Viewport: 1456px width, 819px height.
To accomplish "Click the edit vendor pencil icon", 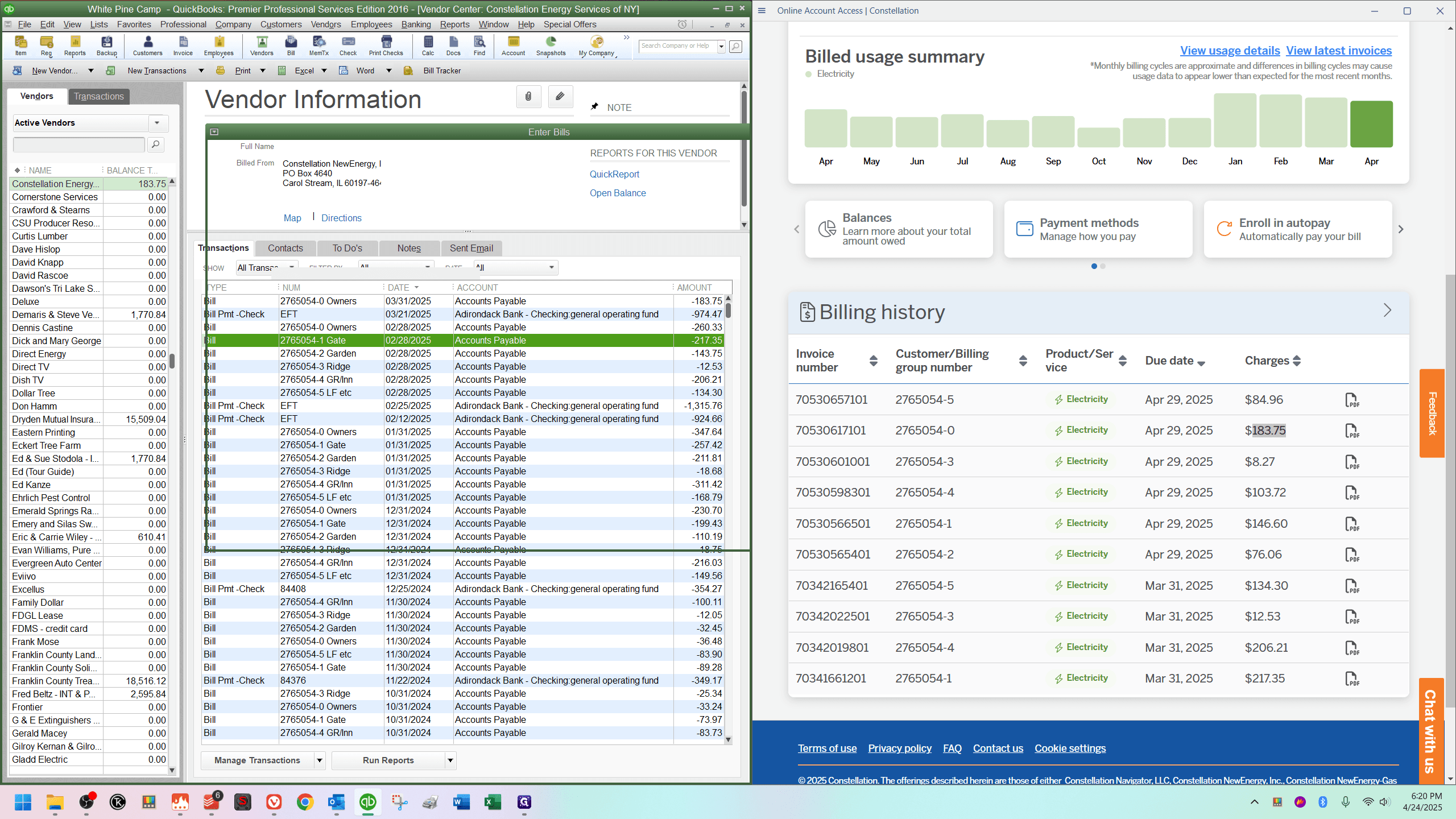I will tap(560, 97).
